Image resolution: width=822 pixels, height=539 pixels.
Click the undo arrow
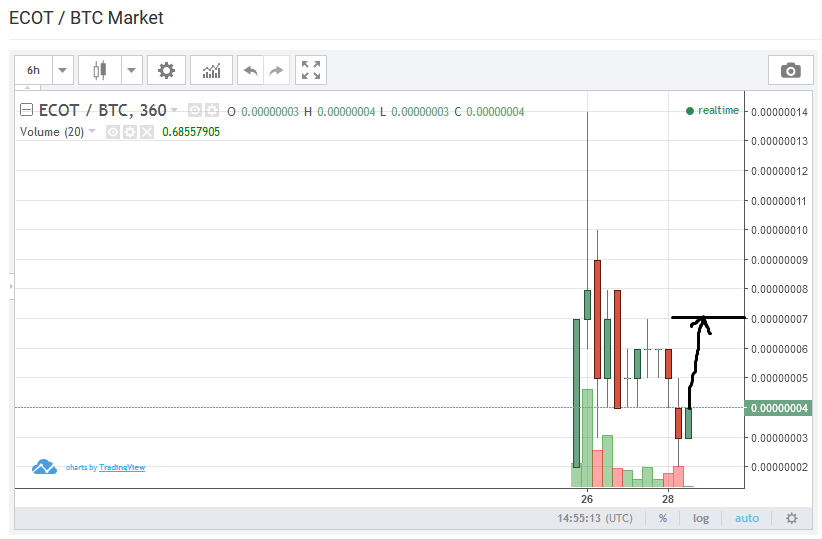click(x=251, y=70)
